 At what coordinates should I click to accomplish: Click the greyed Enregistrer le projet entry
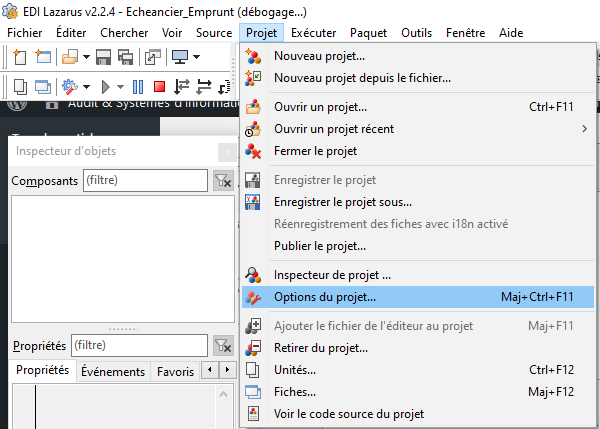418,180
